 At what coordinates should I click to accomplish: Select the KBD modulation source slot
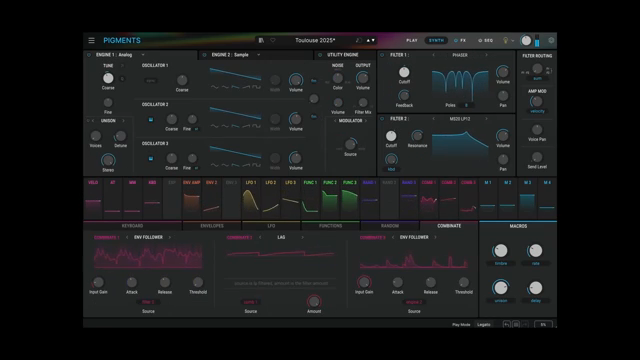pos(152,199)
